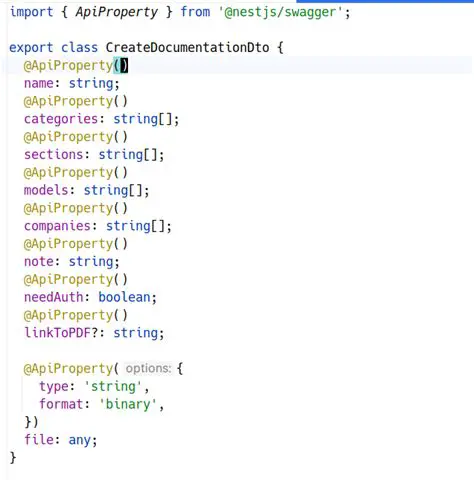Click the 'note' property identifier
This screenshot has height=480, width=474.
point(39,262)
